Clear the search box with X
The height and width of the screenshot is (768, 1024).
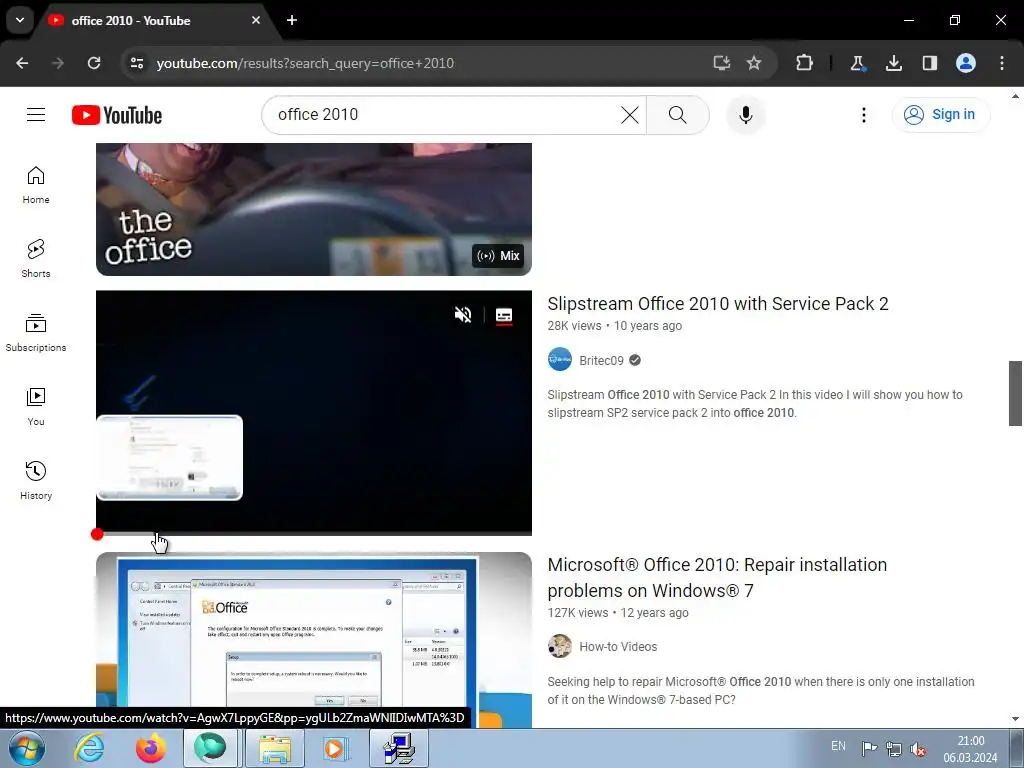point(630,115)
